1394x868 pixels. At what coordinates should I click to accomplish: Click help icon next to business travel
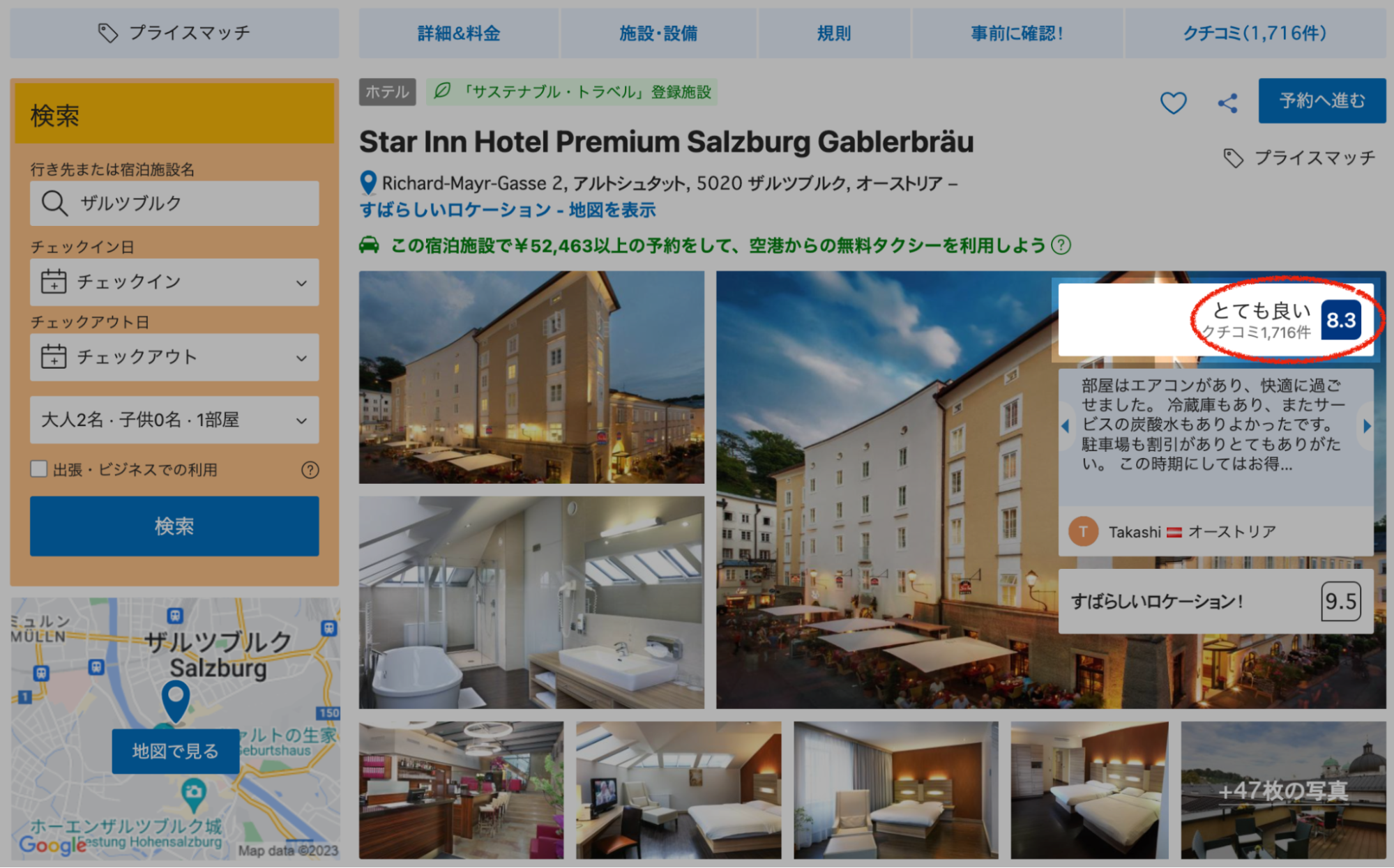pos(310,470)
